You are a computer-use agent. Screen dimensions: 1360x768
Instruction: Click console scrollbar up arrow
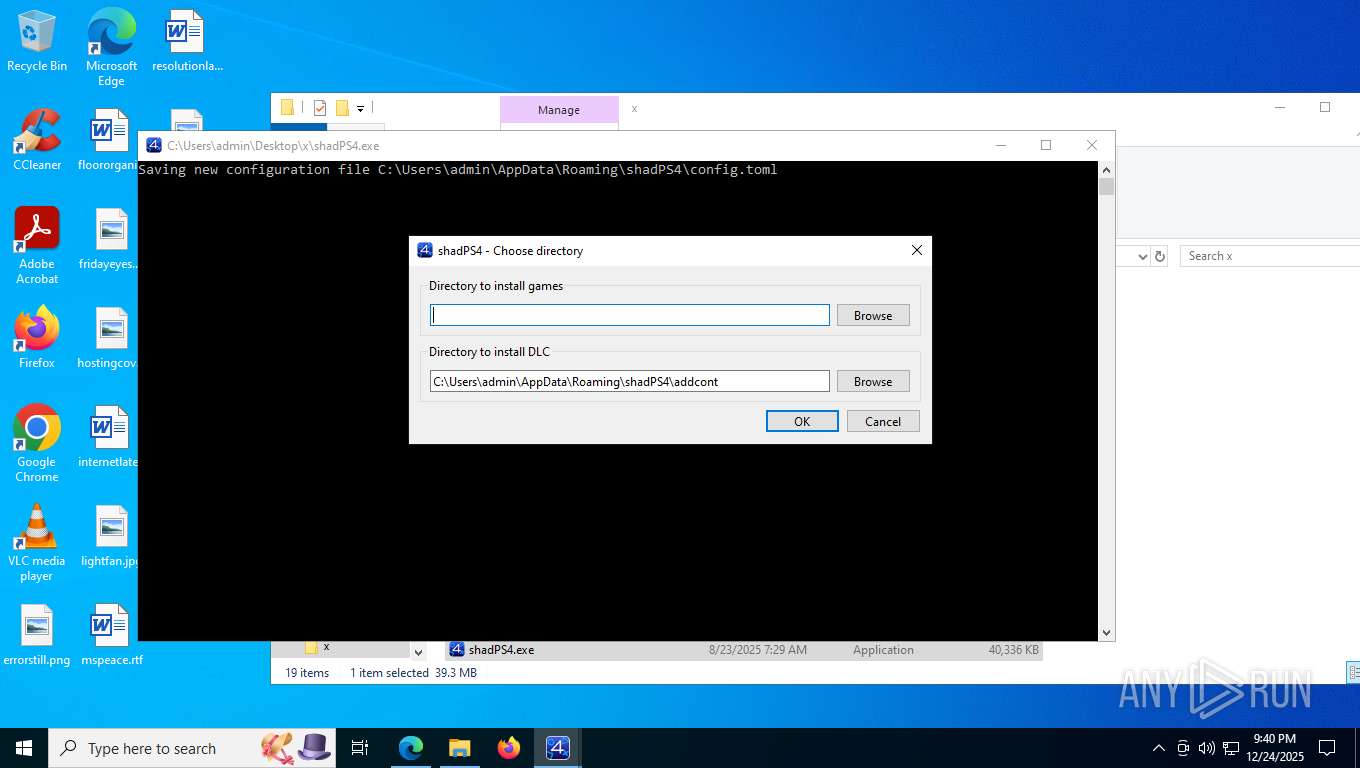coord(1106,170)
